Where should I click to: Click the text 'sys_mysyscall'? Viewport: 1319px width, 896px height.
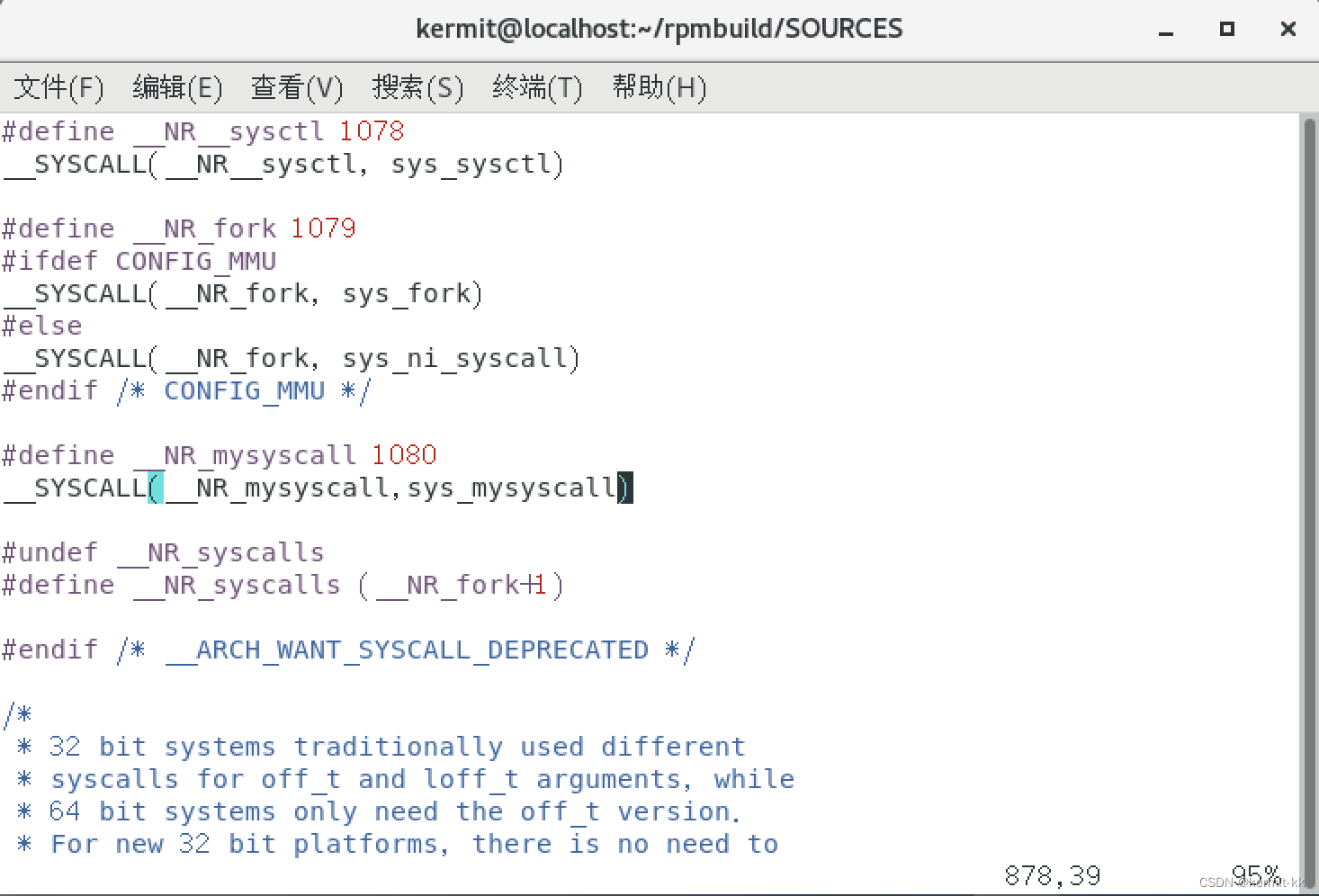tap(512, 488)
